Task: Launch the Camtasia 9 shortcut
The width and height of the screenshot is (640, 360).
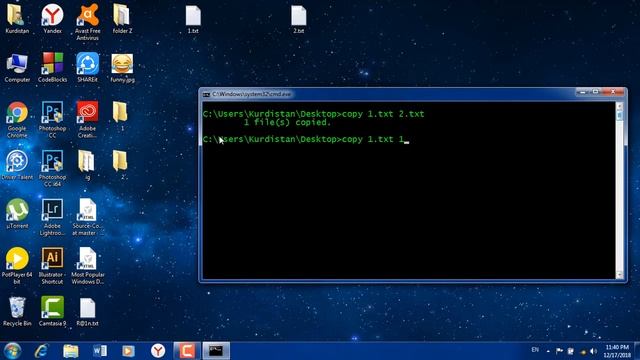Action: click(52, 311)
